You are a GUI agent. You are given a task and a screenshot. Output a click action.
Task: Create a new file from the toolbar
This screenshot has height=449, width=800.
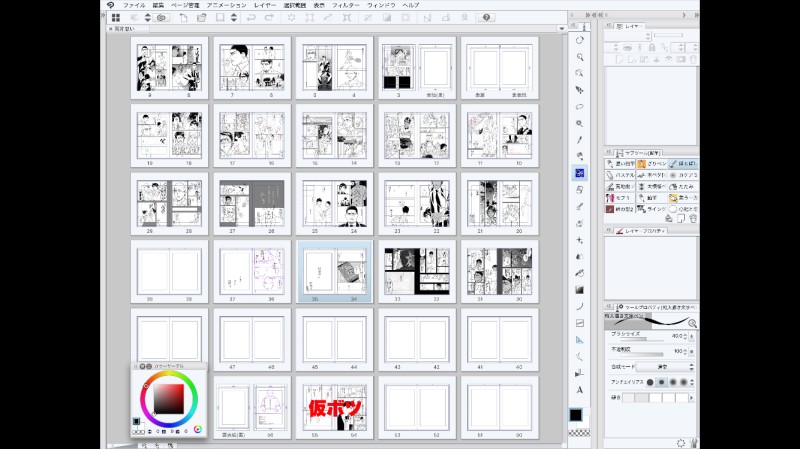(x=183, y=17)
